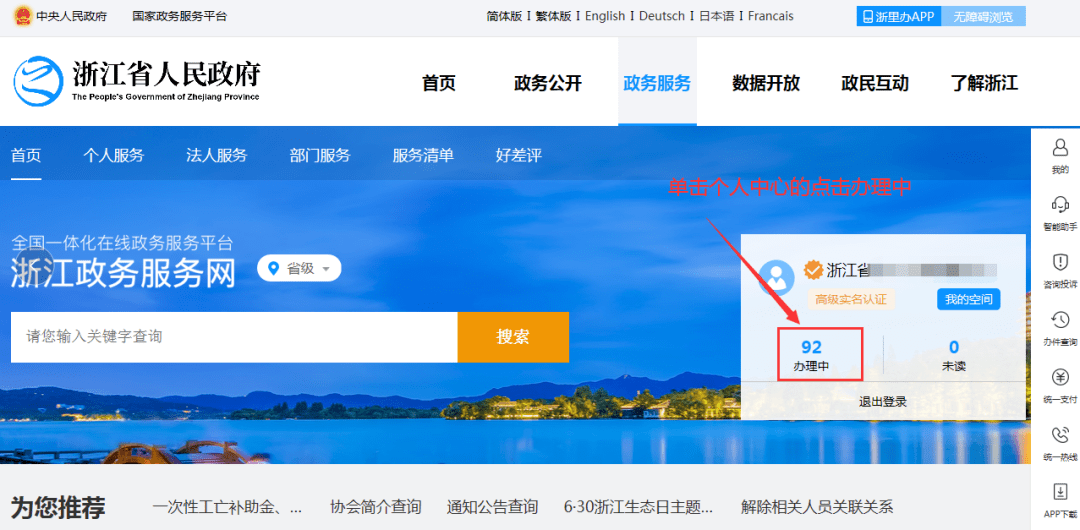
Task: Open 我的 profile icon in right sidebar
Action: click(1060, 147)
